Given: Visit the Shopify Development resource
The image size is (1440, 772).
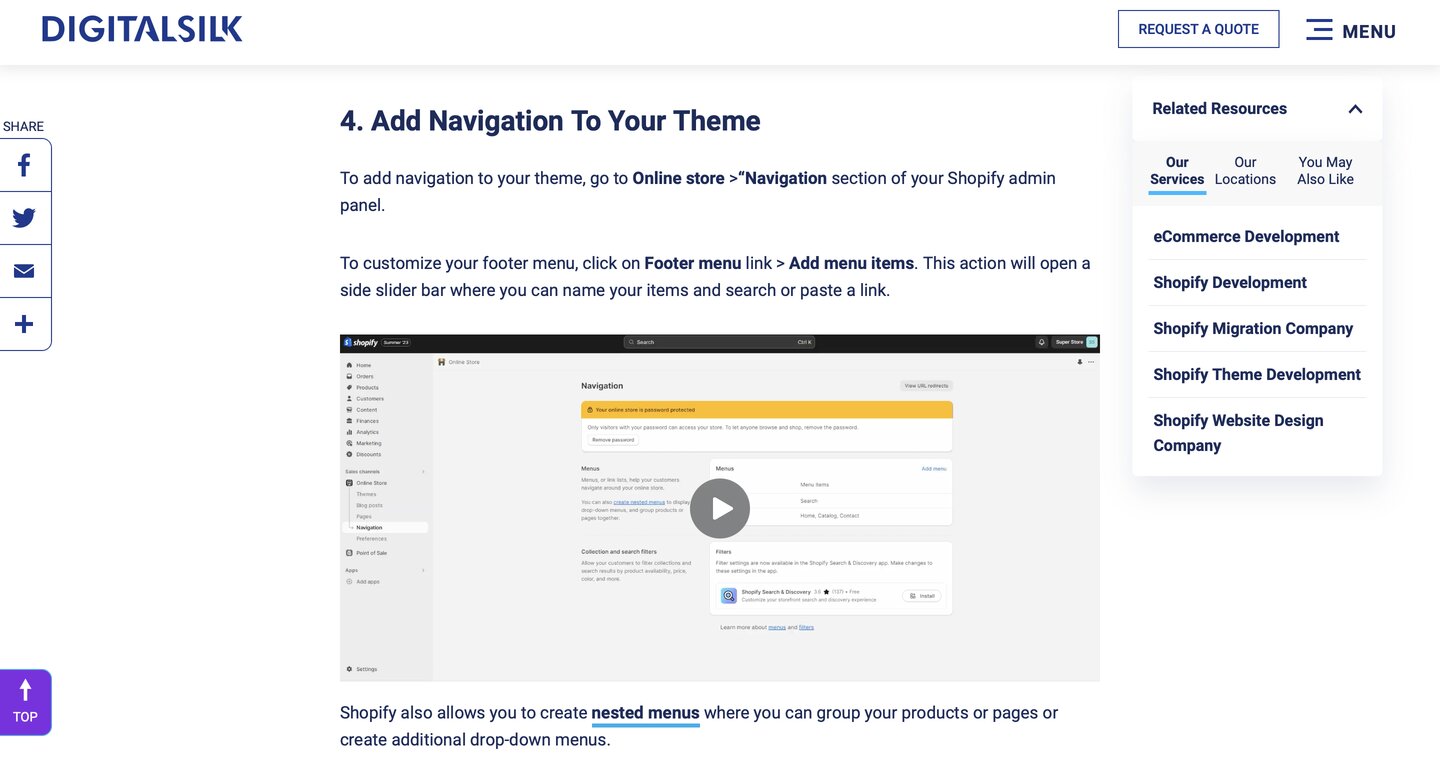Looking at the screenshot, I should 1230,282.
